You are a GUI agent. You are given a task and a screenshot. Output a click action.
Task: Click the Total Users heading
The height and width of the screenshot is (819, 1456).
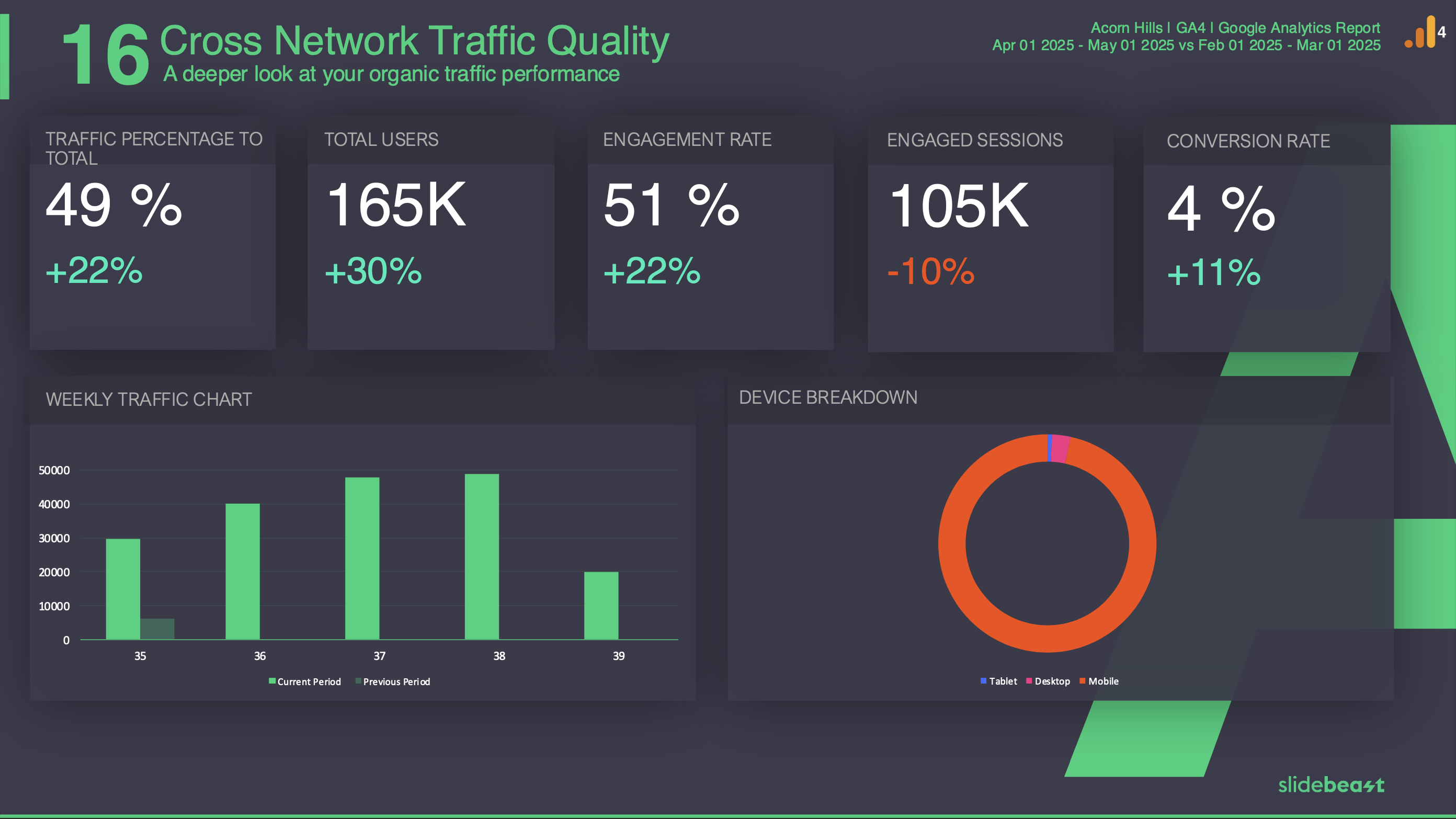click(381, 140)
